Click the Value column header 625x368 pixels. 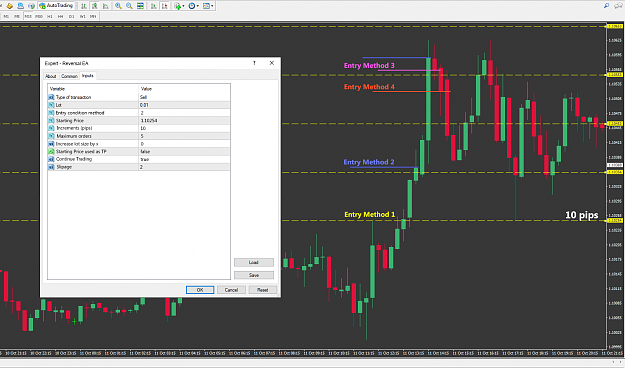[184, 89]
